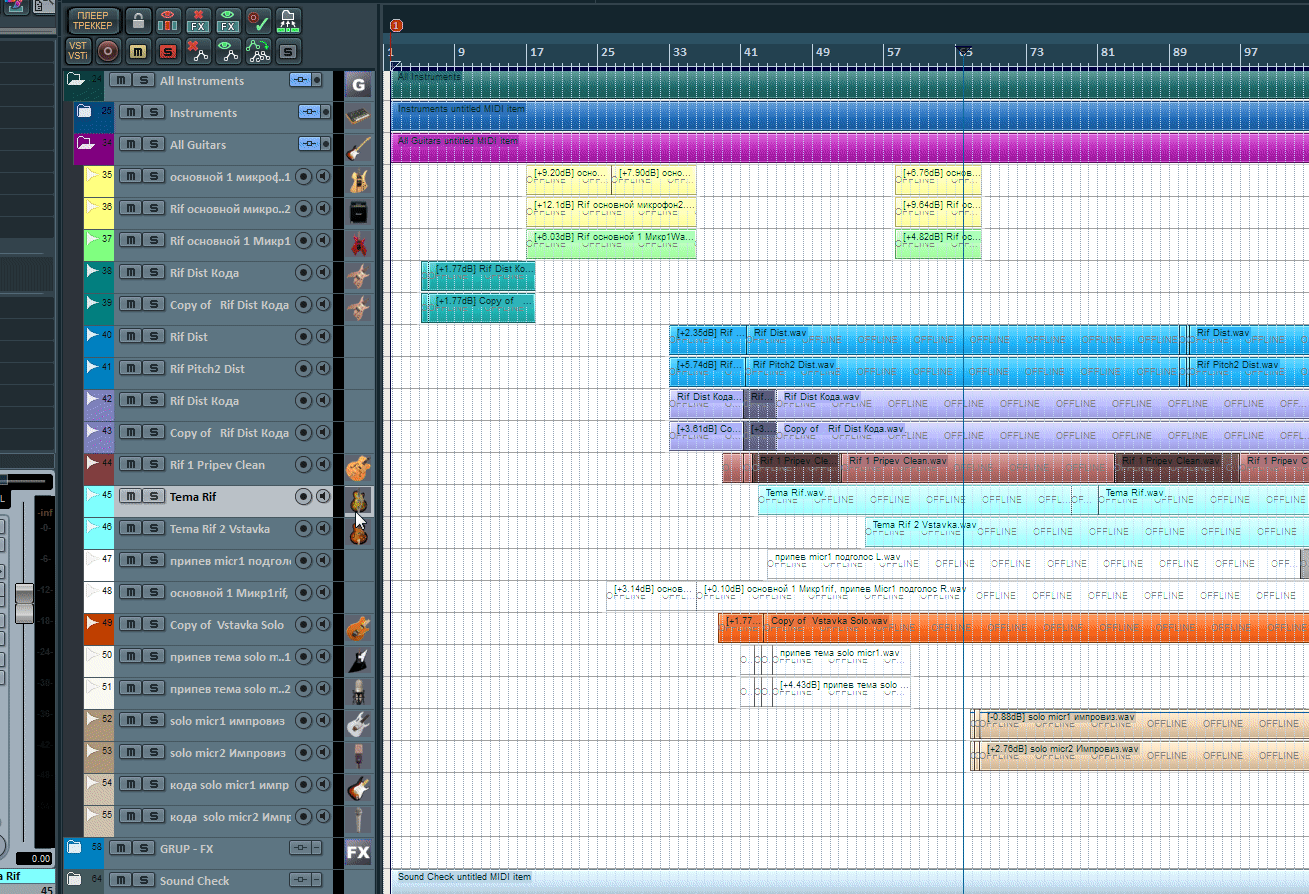1309x894 pixels.
Task: Click the yellow M mute toolbar icon
Action: point(138,50)
